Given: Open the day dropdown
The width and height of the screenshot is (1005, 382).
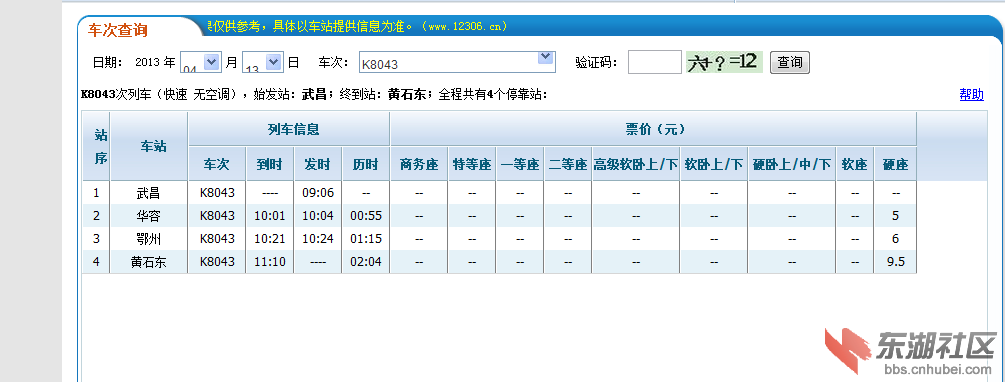Looking at the screenshot, I should tap(262, 62).
